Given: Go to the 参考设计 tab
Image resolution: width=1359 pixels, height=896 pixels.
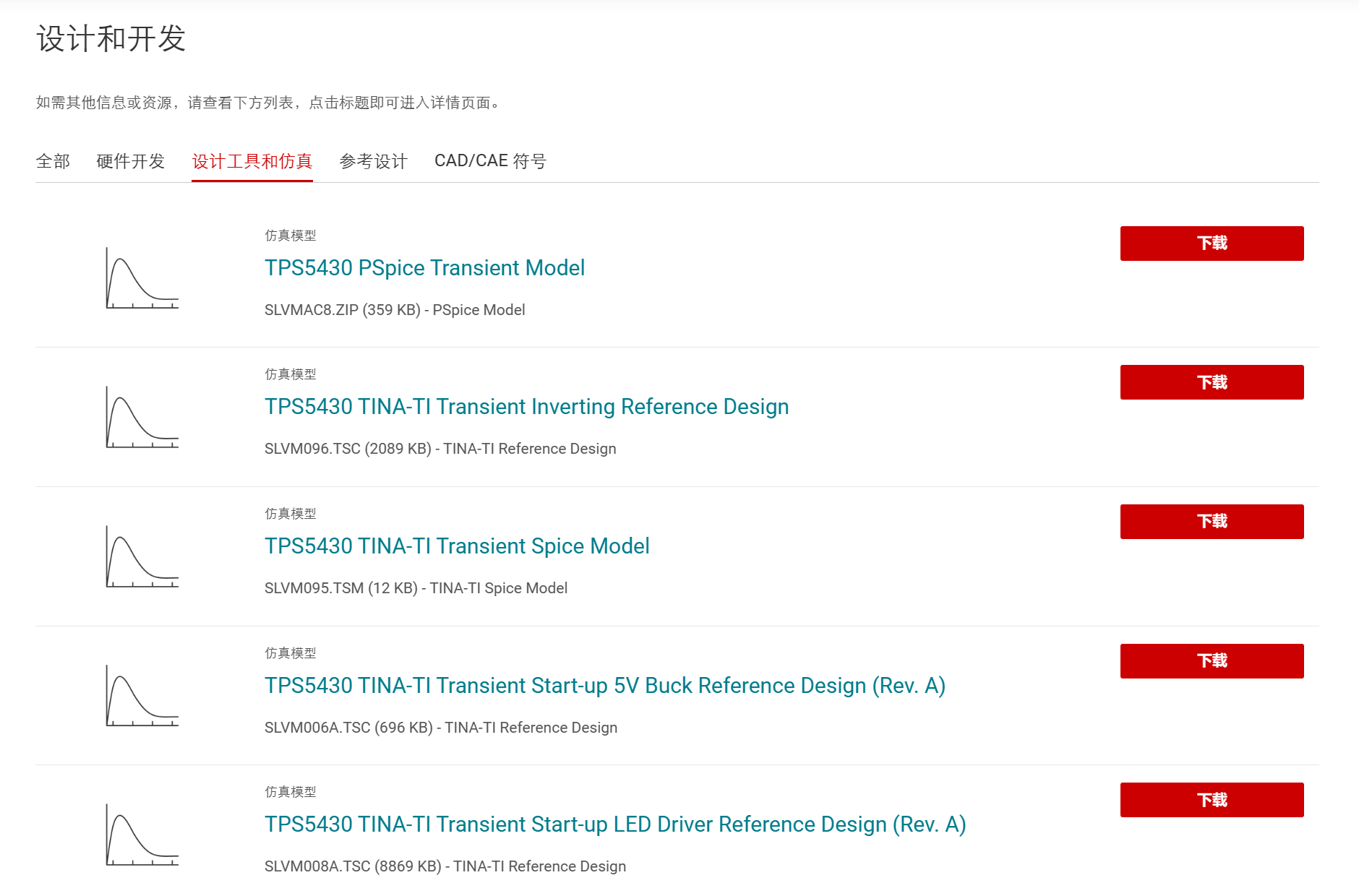Looking at the screenshot, I should pos(374,161).
